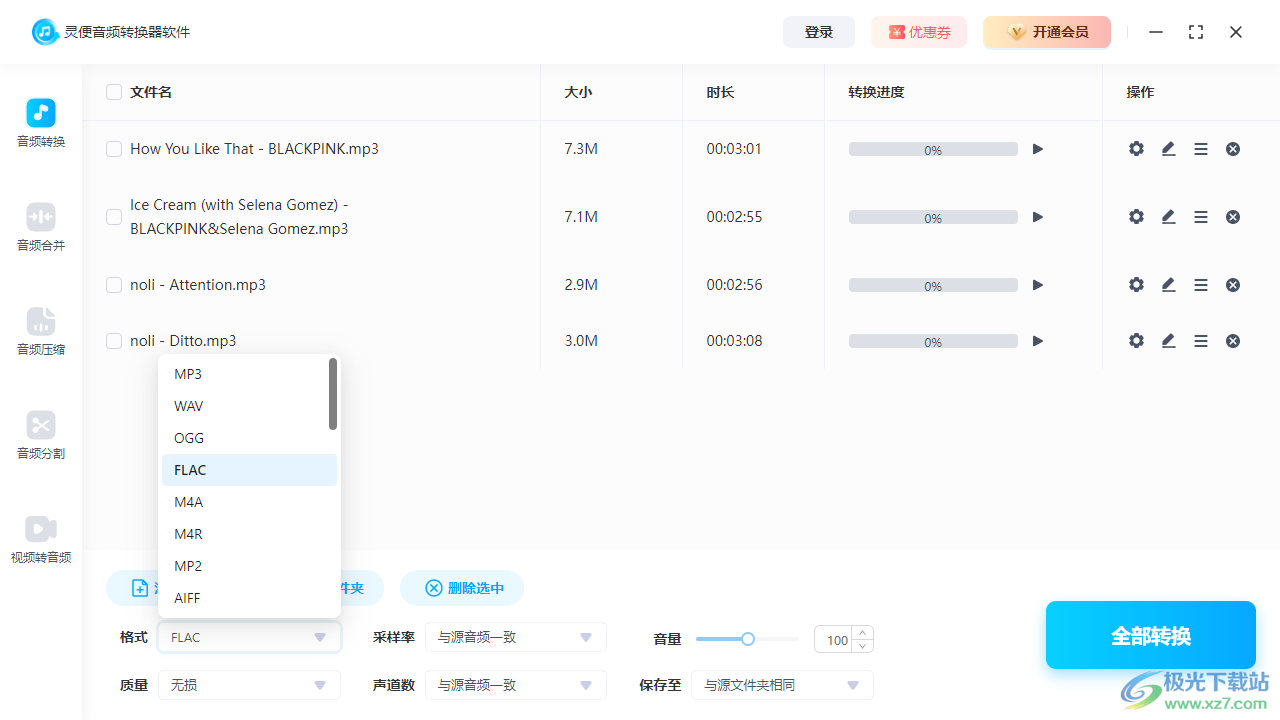Open details list icon for How You Like That
Viewport: 1280px width, 720px height.
coord(1201,149)
